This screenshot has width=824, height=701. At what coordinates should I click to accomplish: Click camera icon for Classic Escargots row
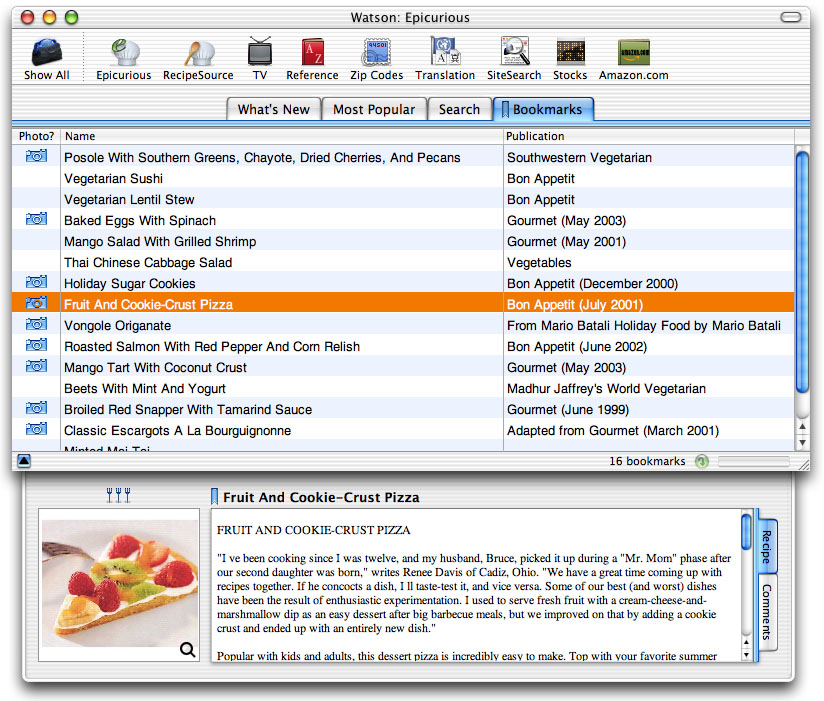pos(36,429)
